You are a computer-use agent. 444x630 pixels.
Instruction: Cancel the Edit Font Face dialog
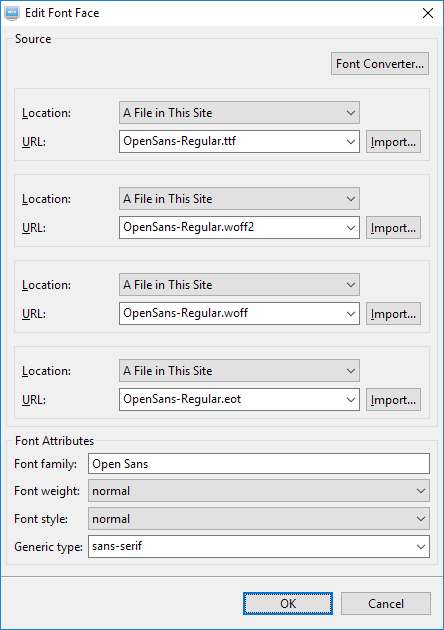click(x=386, y=603)
